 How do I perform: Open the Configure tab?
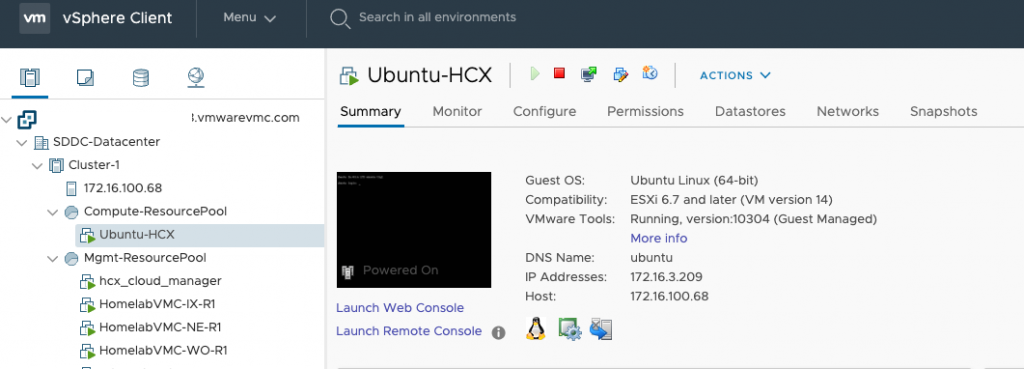coord(545,112)
